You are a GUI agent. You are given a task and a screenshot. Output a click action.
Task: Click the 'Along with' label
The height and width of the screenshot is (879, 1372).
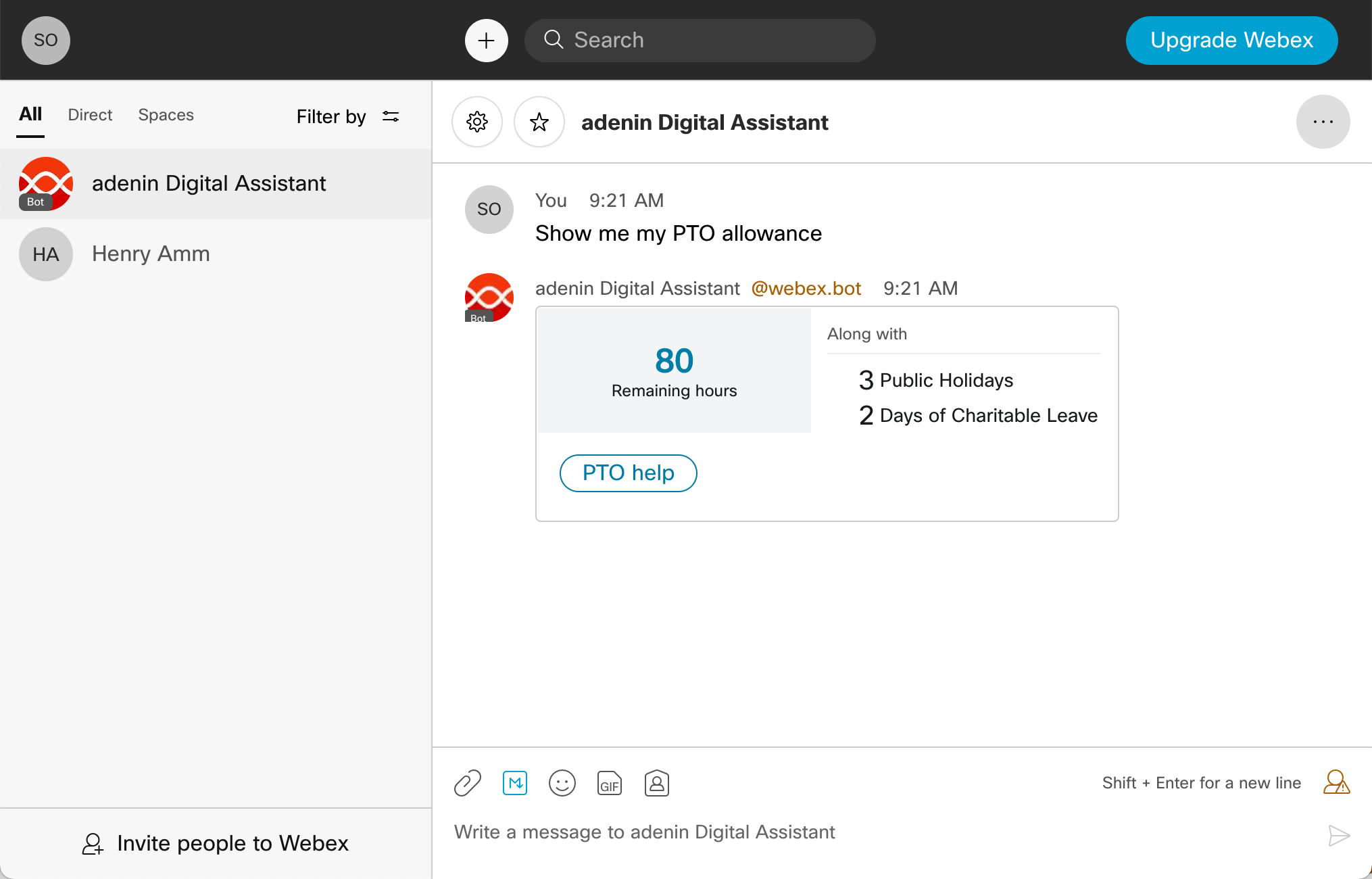point(867,334)
